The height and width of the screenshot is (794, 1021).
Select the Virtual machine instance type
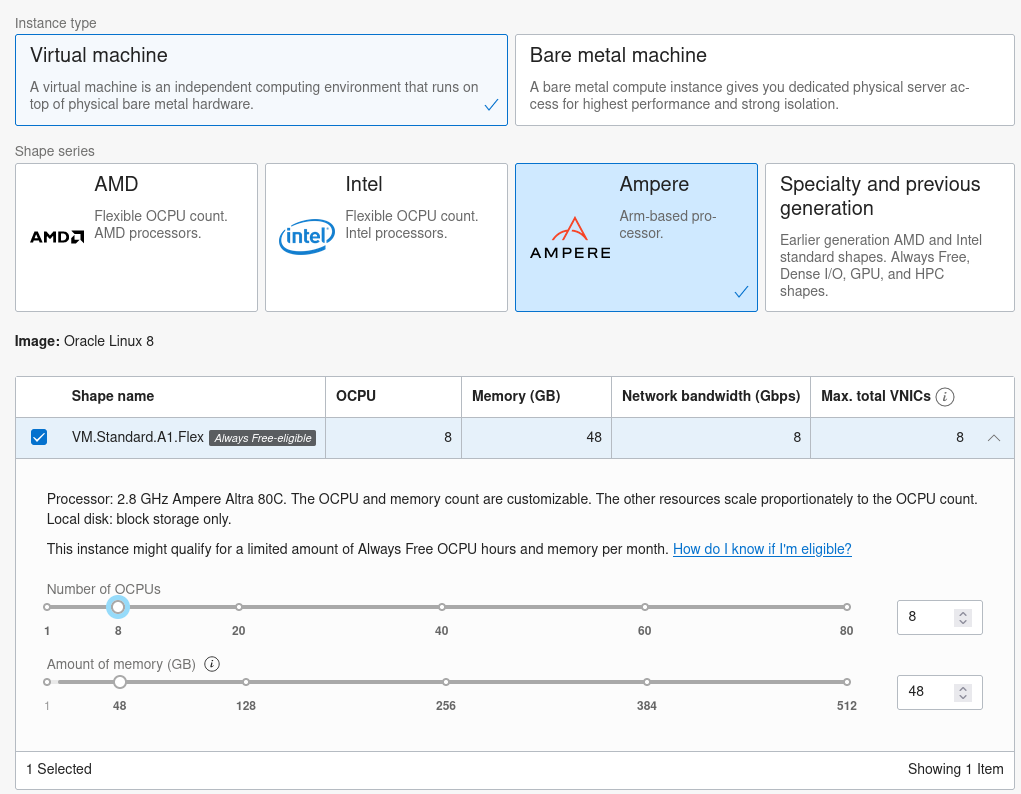point(262,80)
